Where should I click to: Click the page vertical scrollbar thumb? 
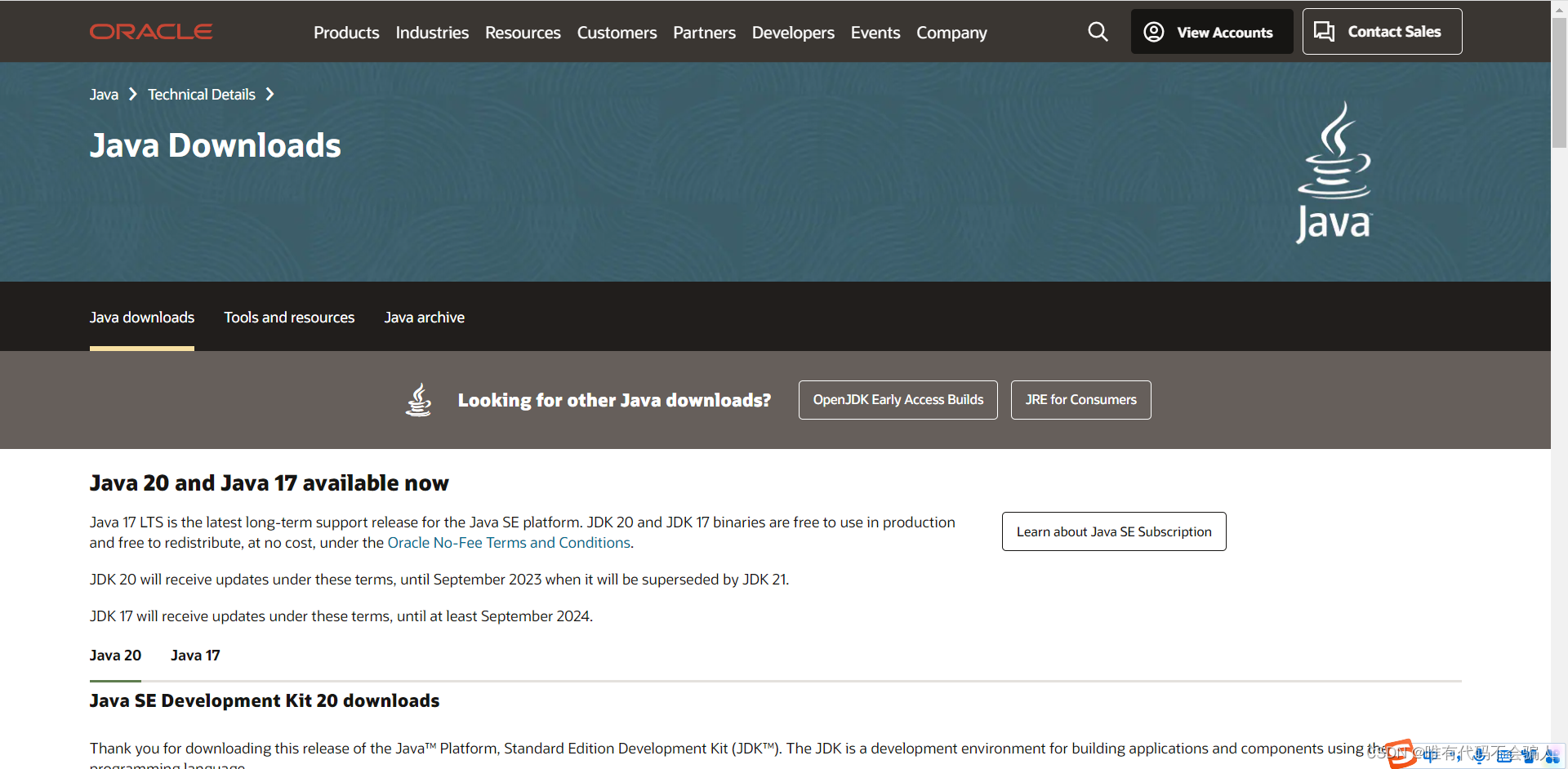pyautogui.click(x=1559, y=82)
